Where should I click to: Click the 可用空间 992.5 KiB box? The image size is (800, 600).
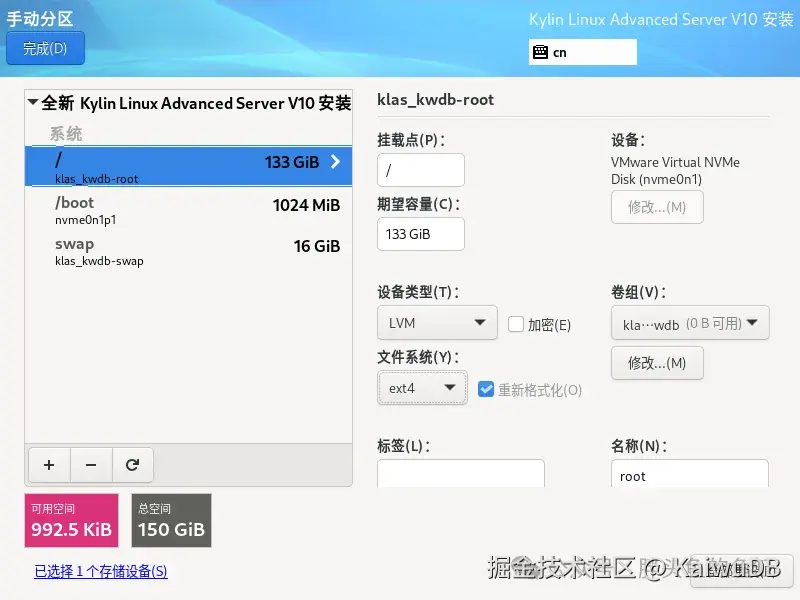(71, 520)
